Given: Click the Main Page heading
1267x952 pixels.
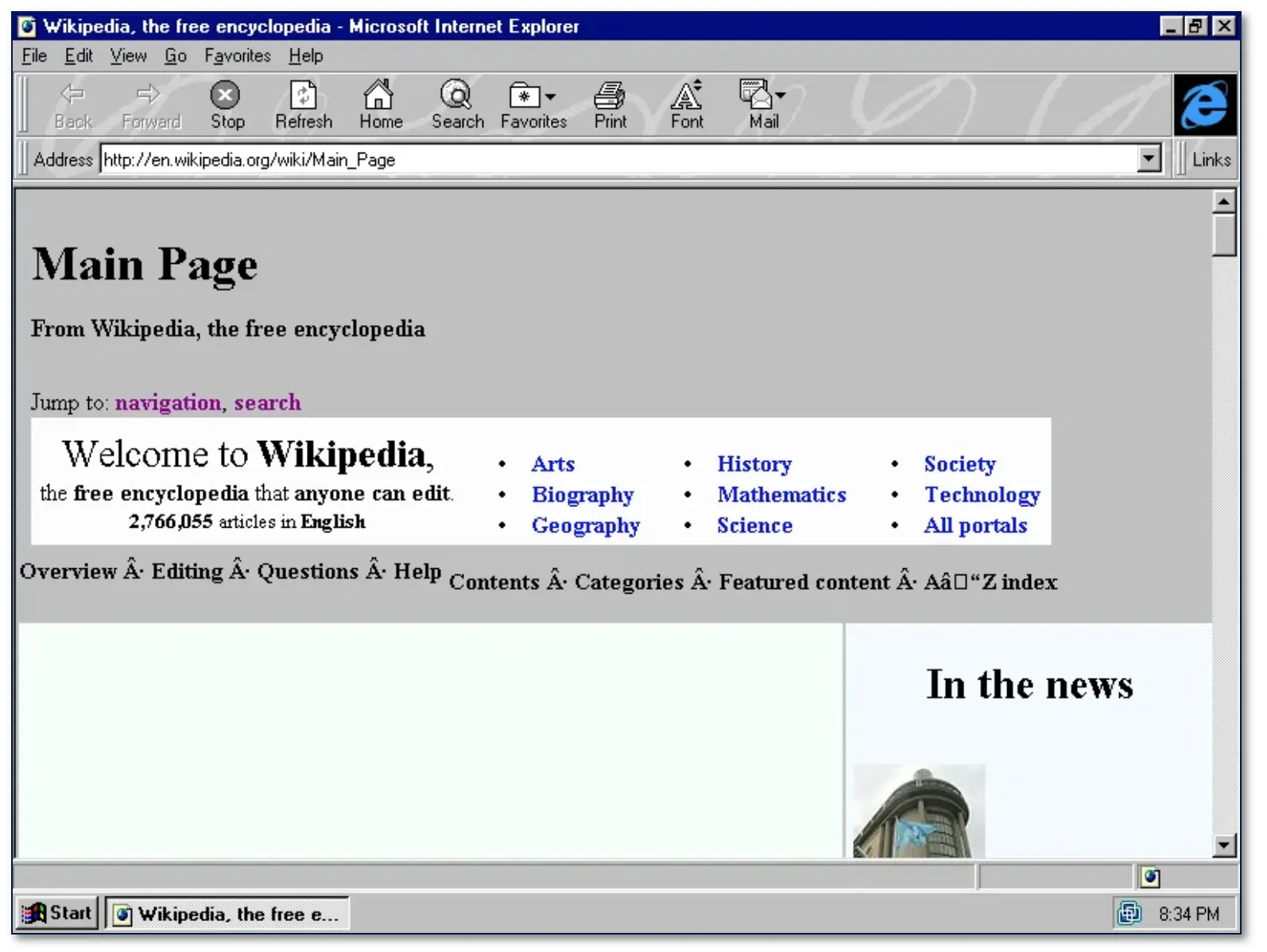Looking at the screenshot, I should coord(145,265).
